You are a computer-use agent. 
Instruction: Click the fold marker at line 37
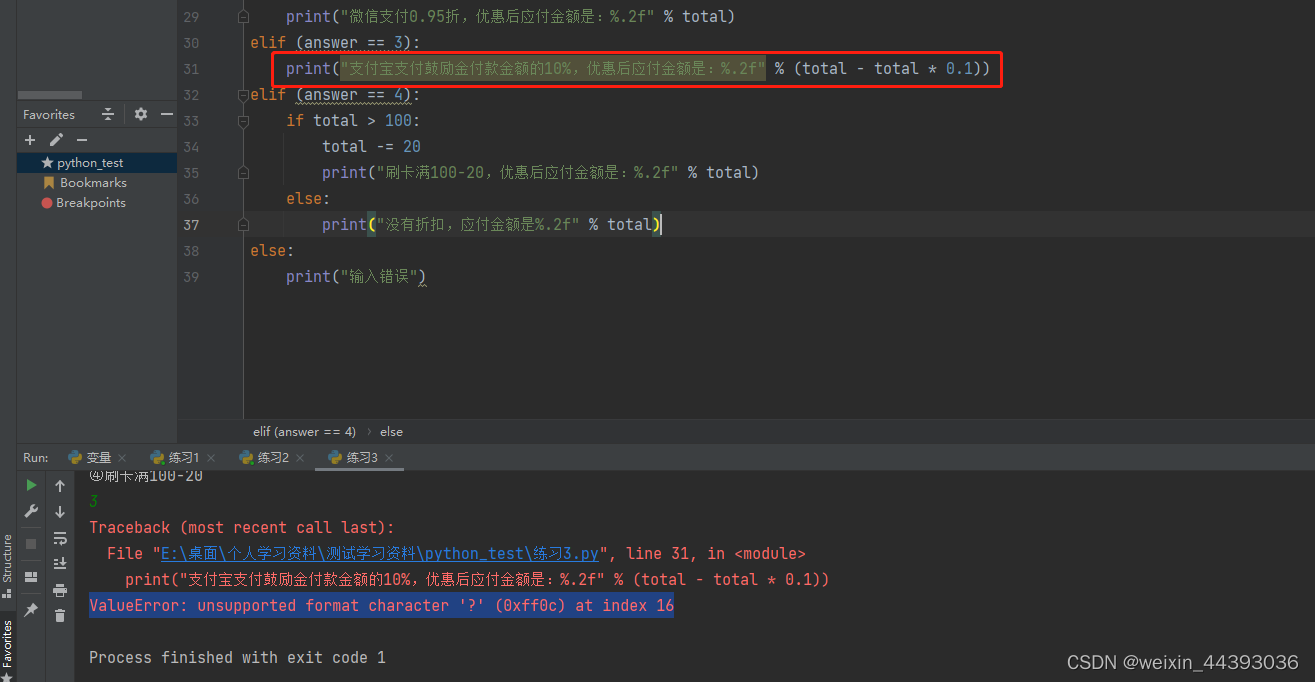tap(242, 225)
